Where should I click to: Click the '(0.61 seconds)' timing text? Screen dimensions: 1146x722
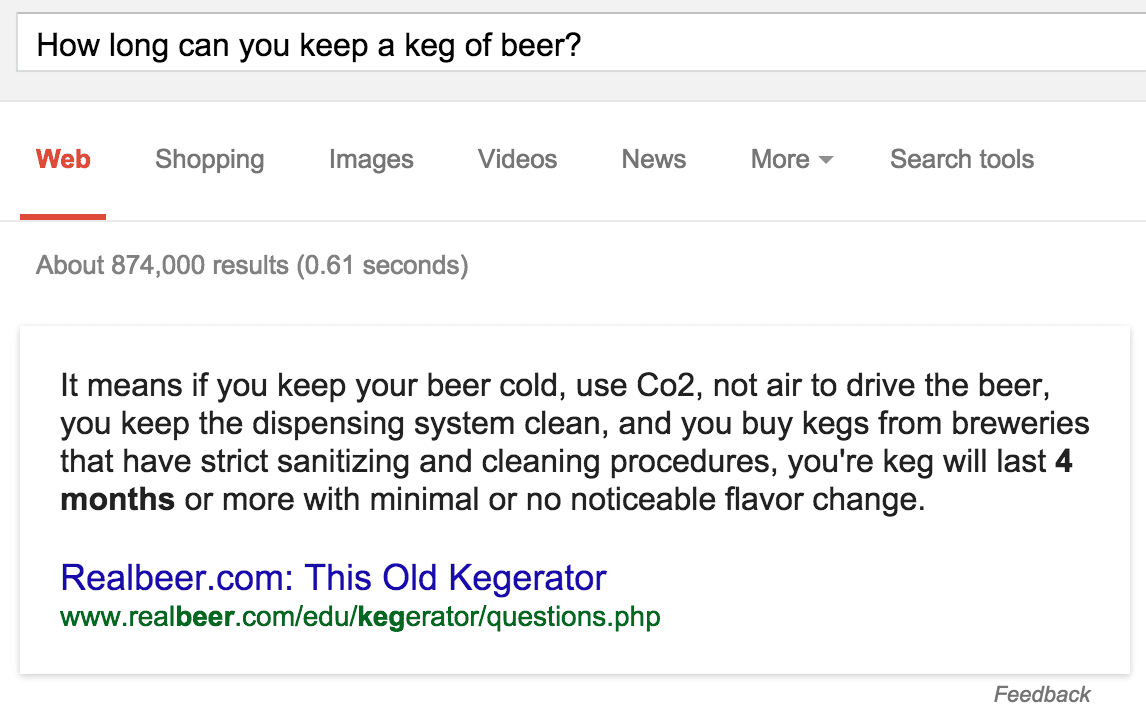coord(381,265)
